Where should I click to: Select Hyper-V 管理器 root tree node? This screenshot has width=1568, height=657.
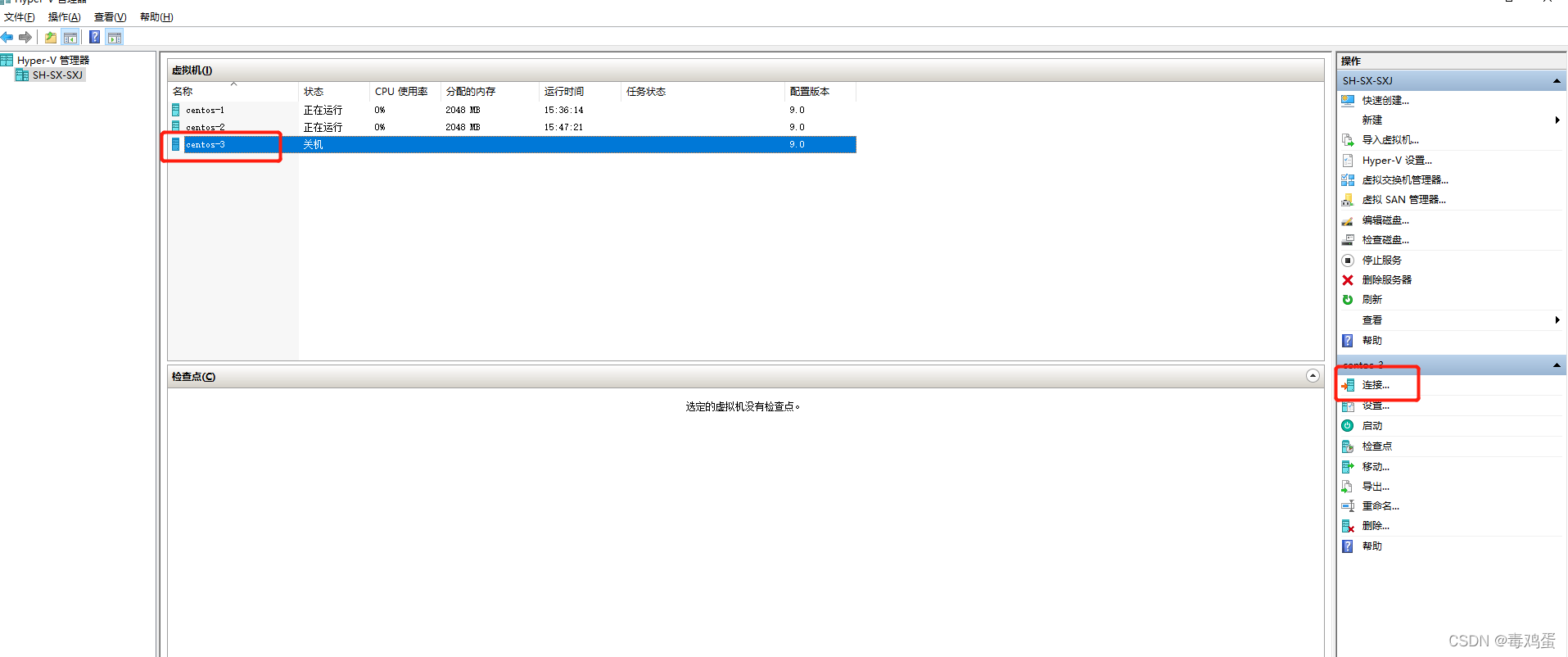[x=53, y=60]
